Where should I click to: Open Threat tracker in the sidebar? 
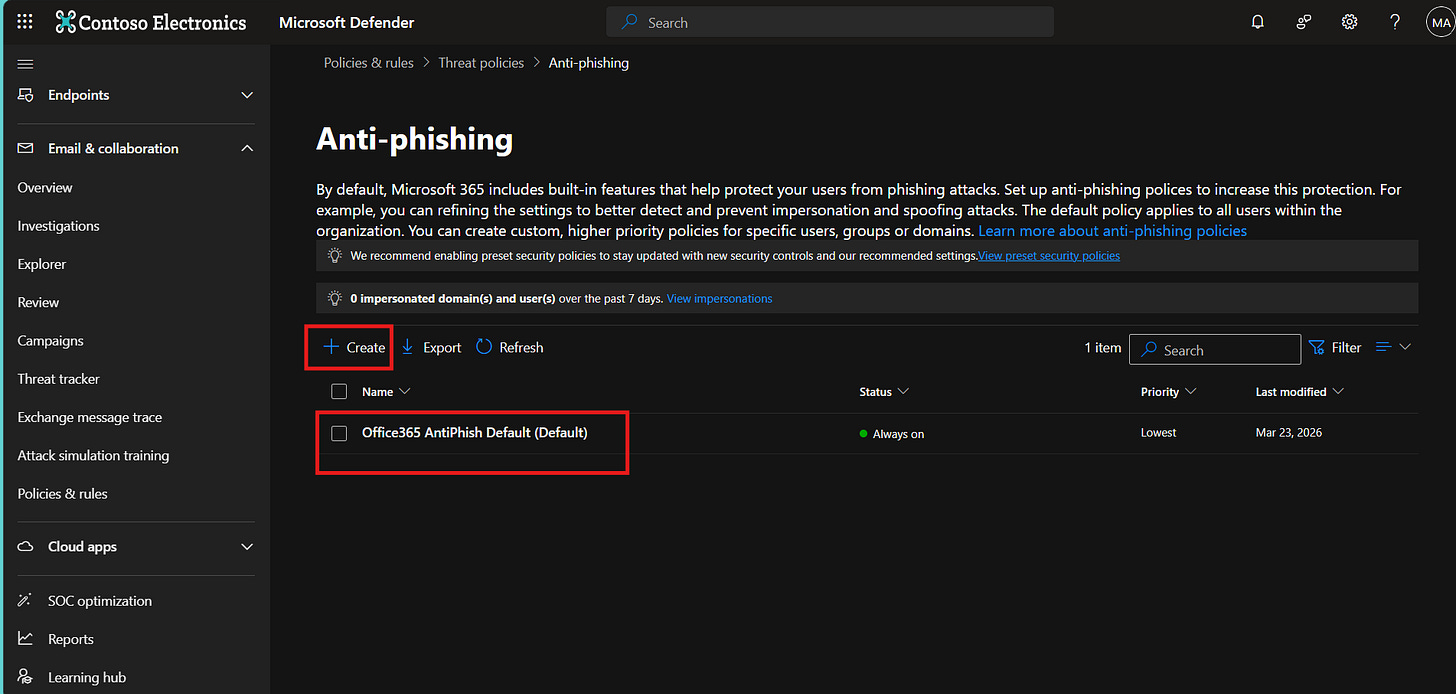tap(59, 379)
